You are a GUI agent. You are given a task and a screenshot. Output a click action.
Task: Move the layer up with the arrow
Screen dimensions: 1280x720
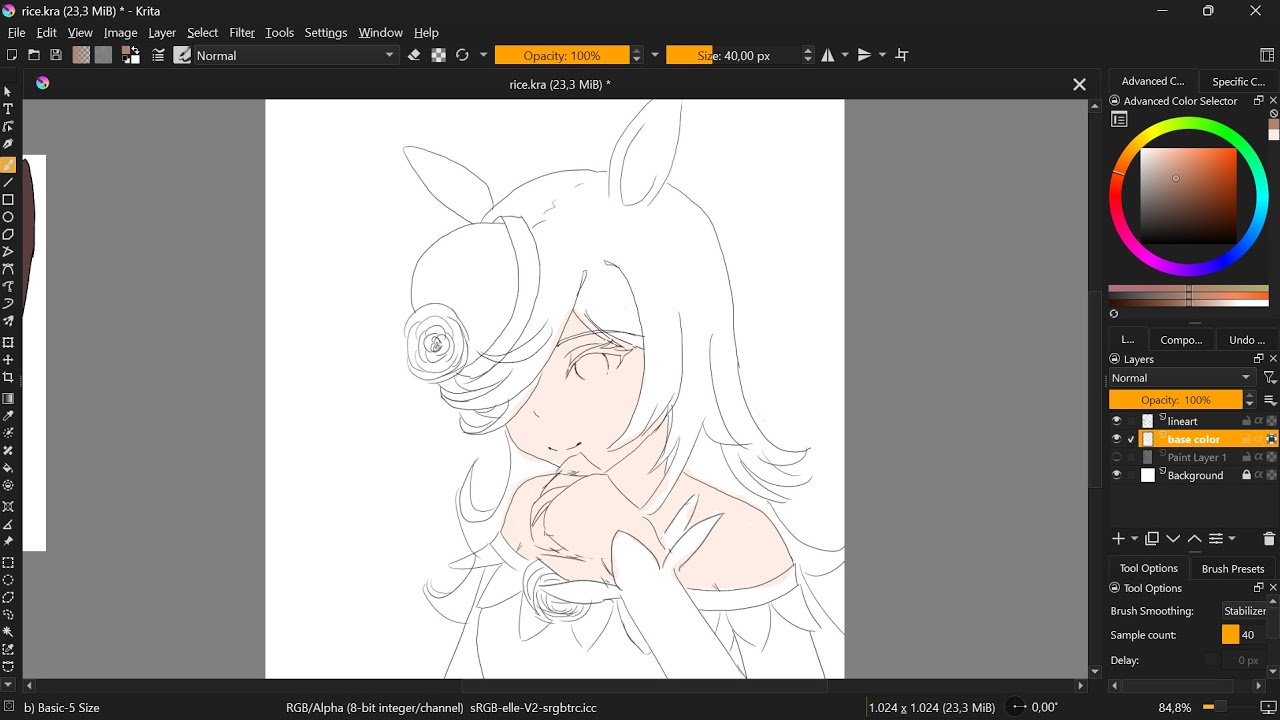(x=1194, y=539)
